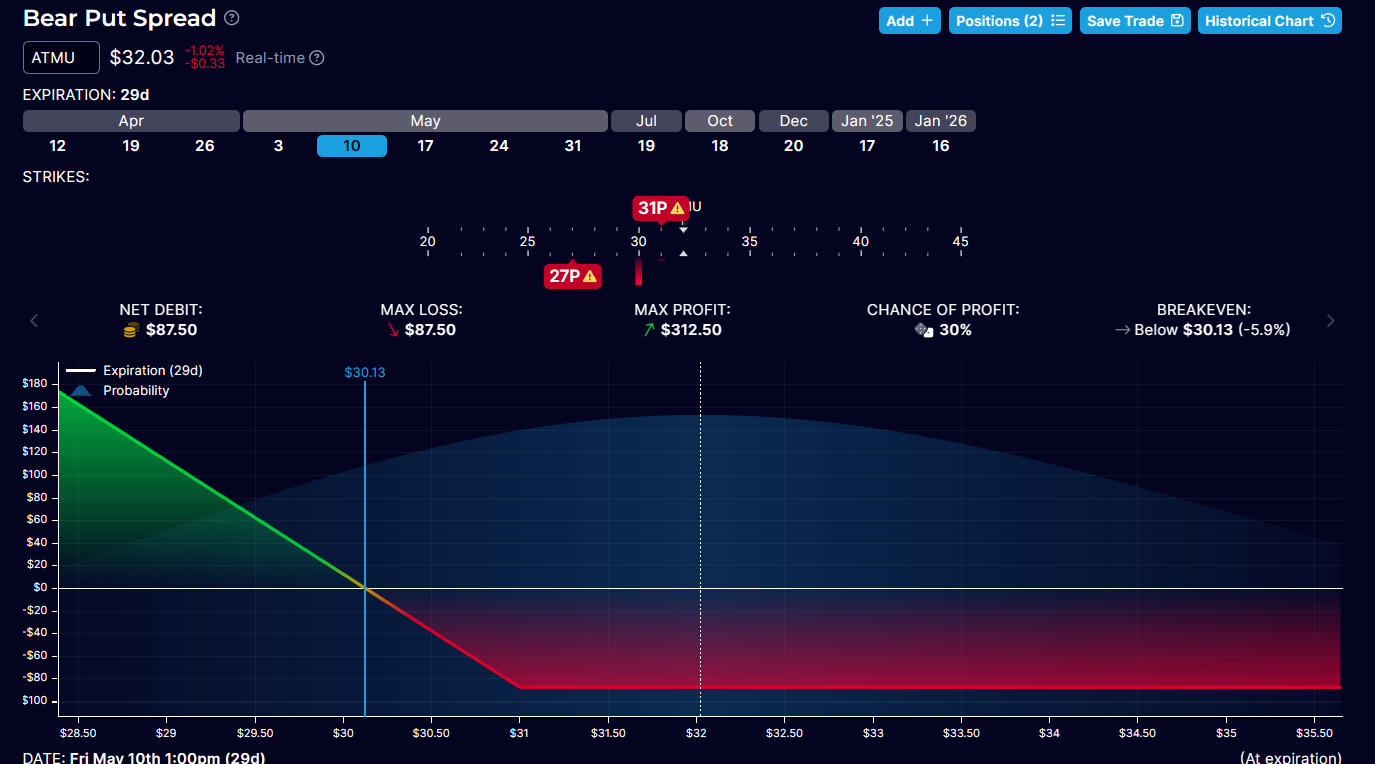Select the May expiration month

[x=426, y=121]
